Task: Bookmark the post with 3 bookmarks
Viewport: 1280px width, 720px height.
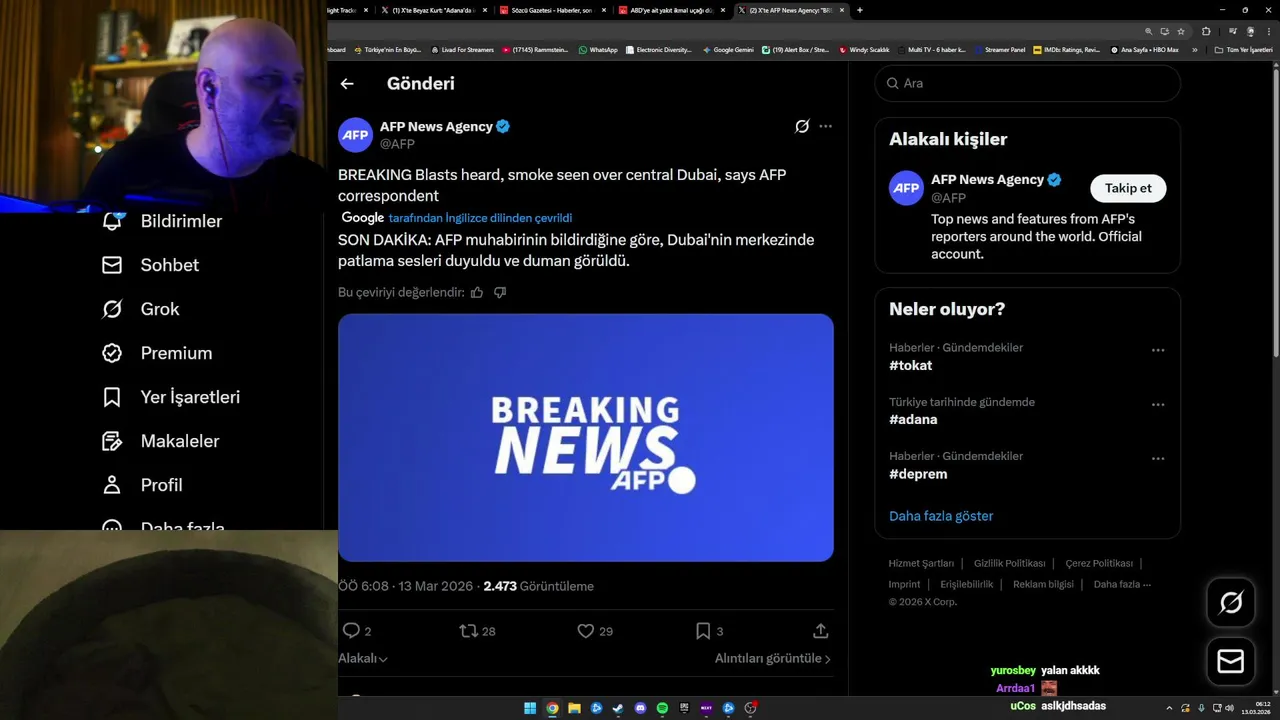Action: 703,631
